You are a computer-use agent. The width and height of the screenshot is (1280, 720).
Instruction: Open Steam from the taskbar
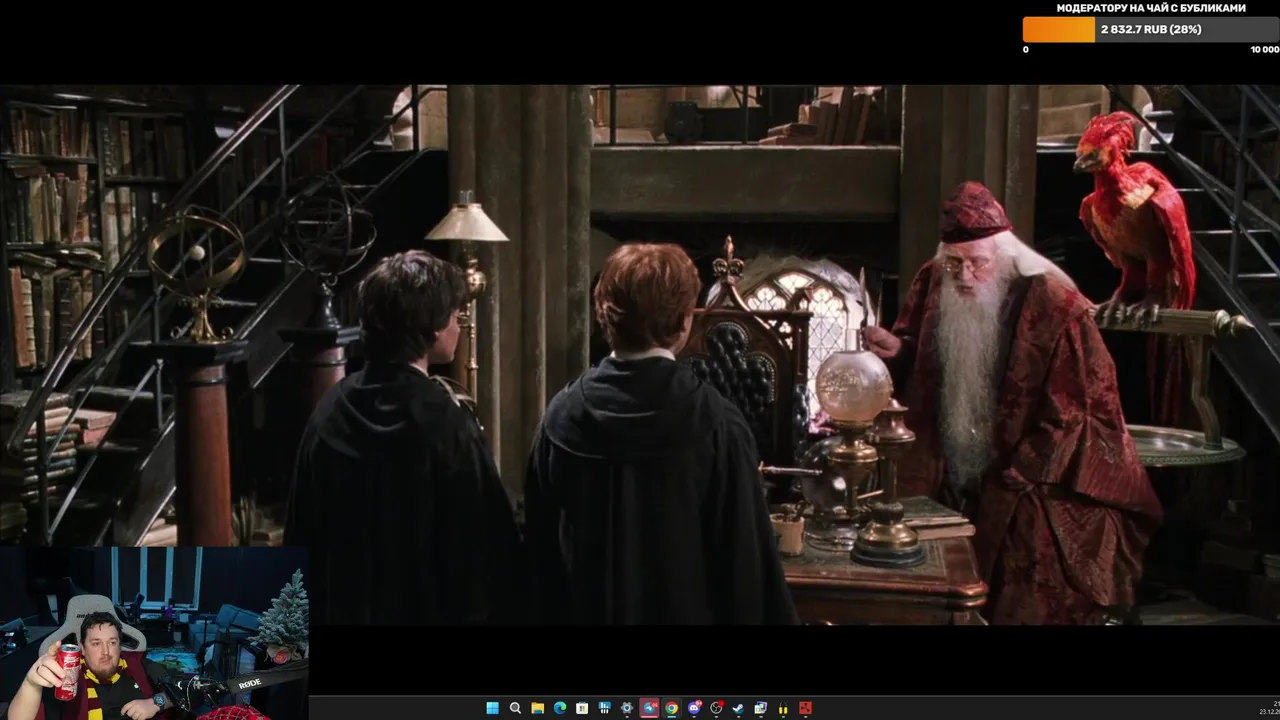coord(738,708)
